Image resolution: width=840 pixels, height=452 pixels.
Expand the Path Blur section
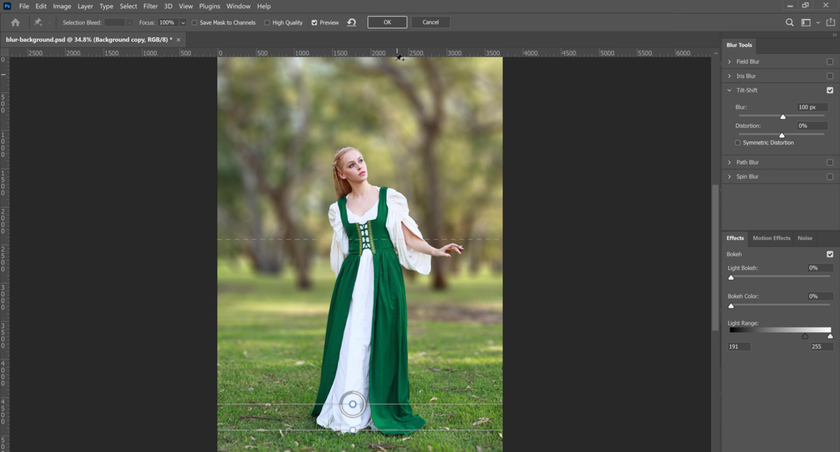[x=729, y=162]
